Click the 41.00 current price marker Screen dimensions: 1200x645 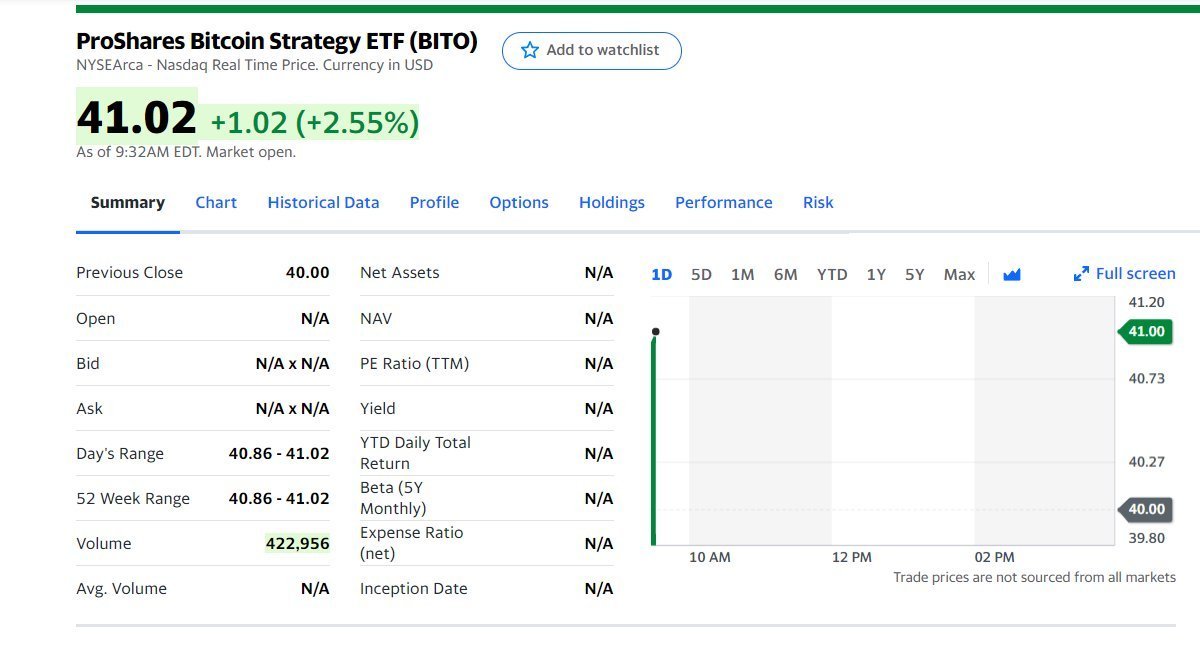click(1146, 332)
